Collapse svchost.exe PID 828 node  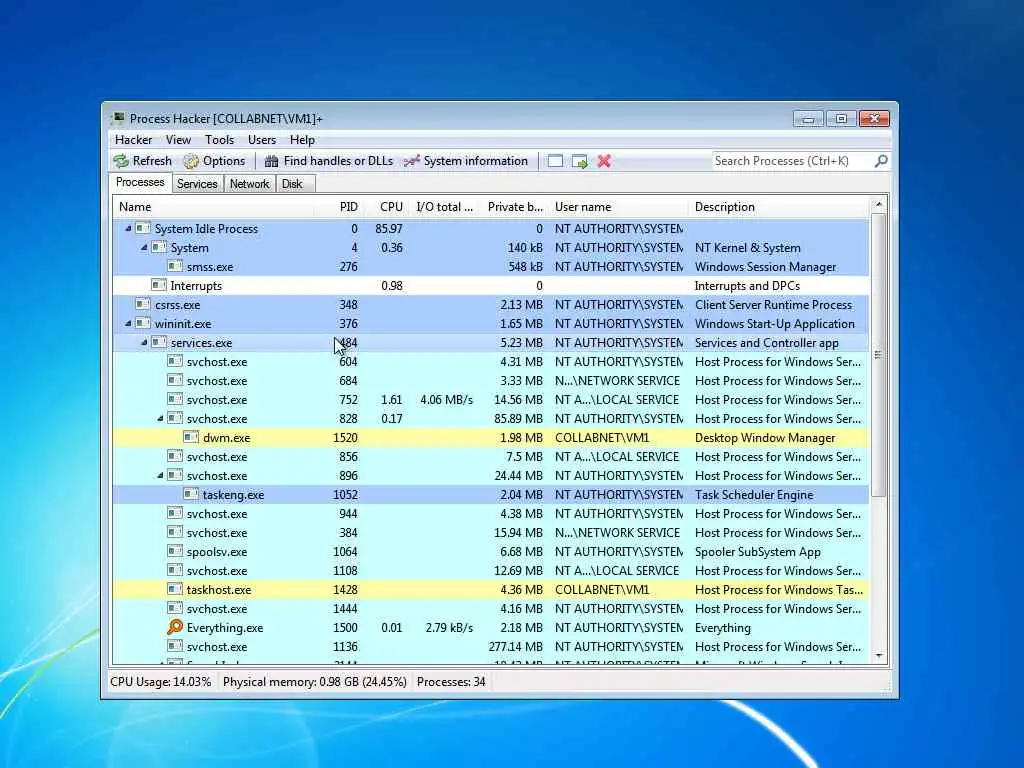160,419
